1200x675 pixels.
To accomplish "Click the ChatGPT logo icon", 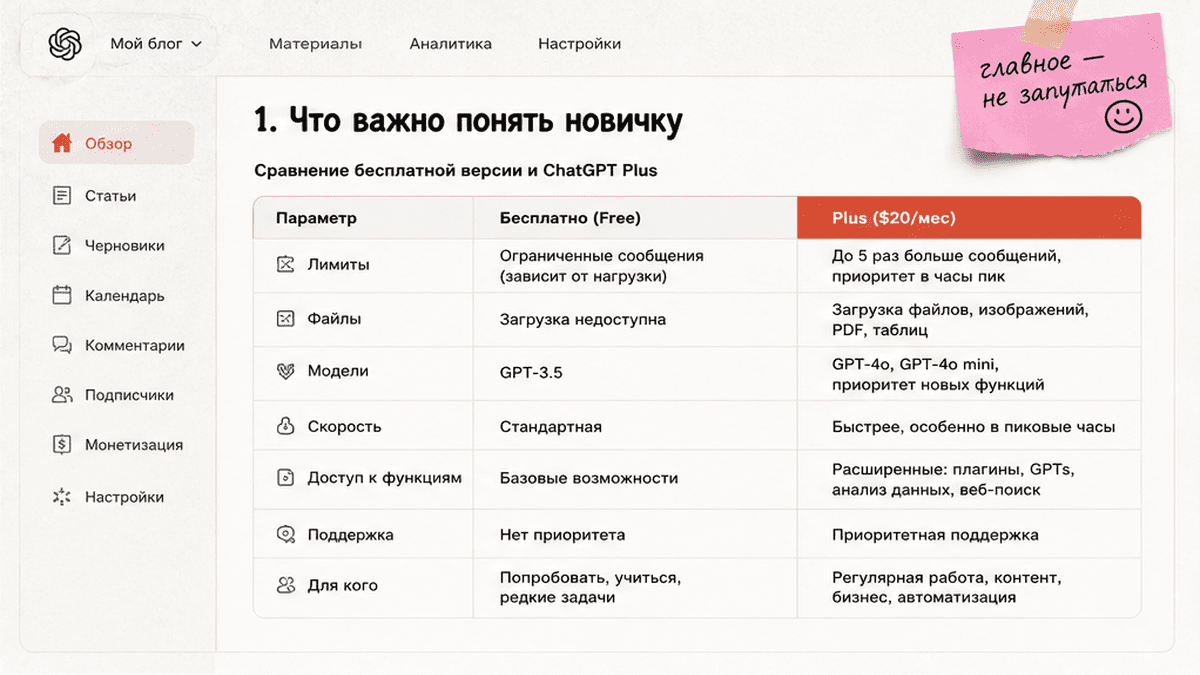I will click(x=64, y=44).
